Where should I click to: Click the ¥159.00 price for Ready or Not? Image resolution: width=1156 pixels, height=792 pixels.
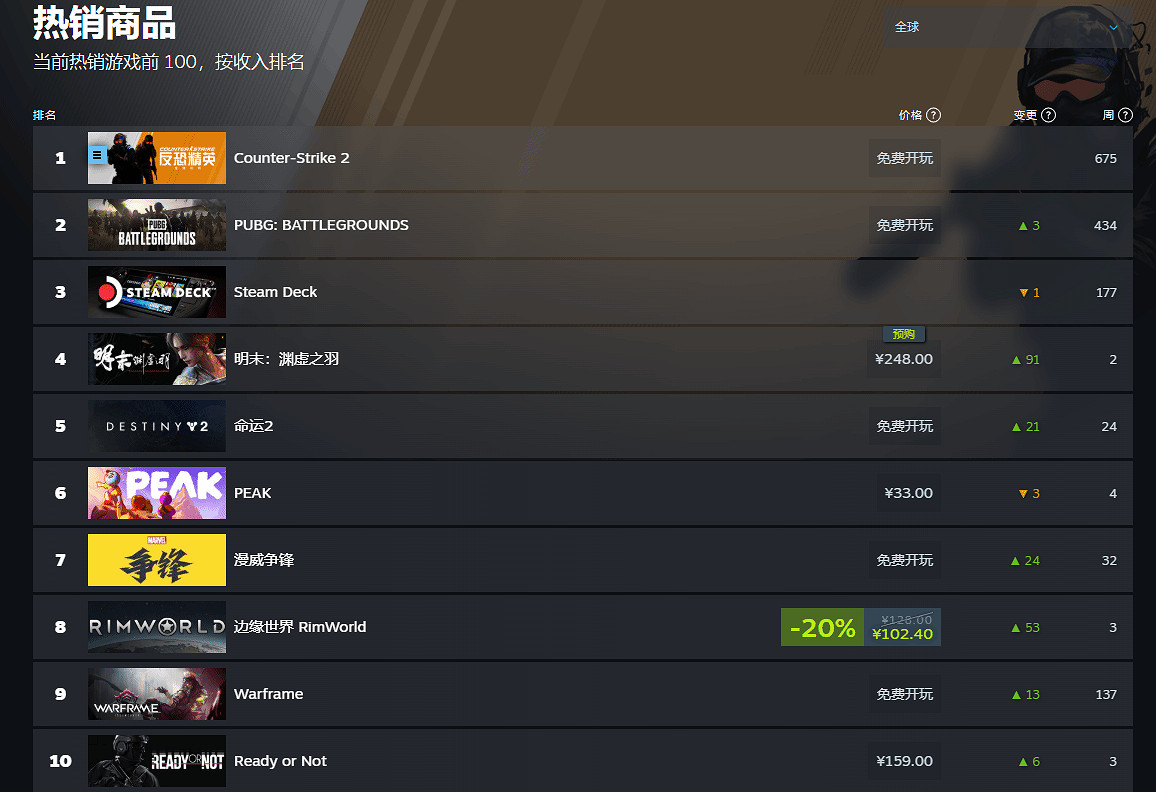905,761
